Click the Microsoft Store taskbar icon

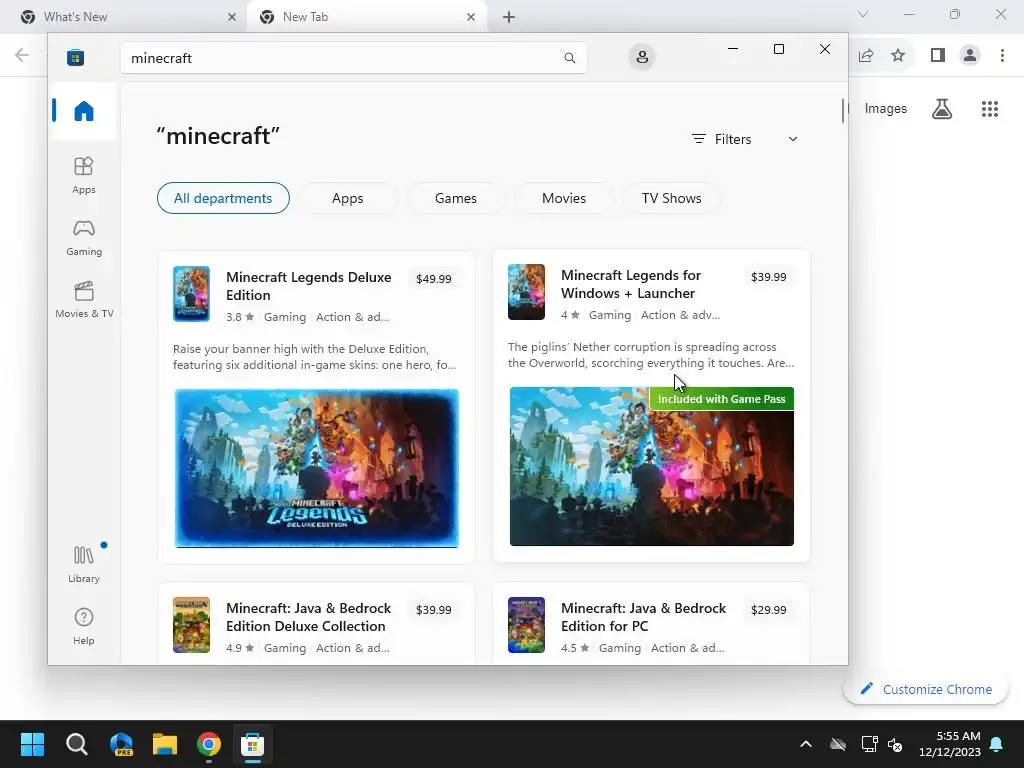(x=252, y=744)
